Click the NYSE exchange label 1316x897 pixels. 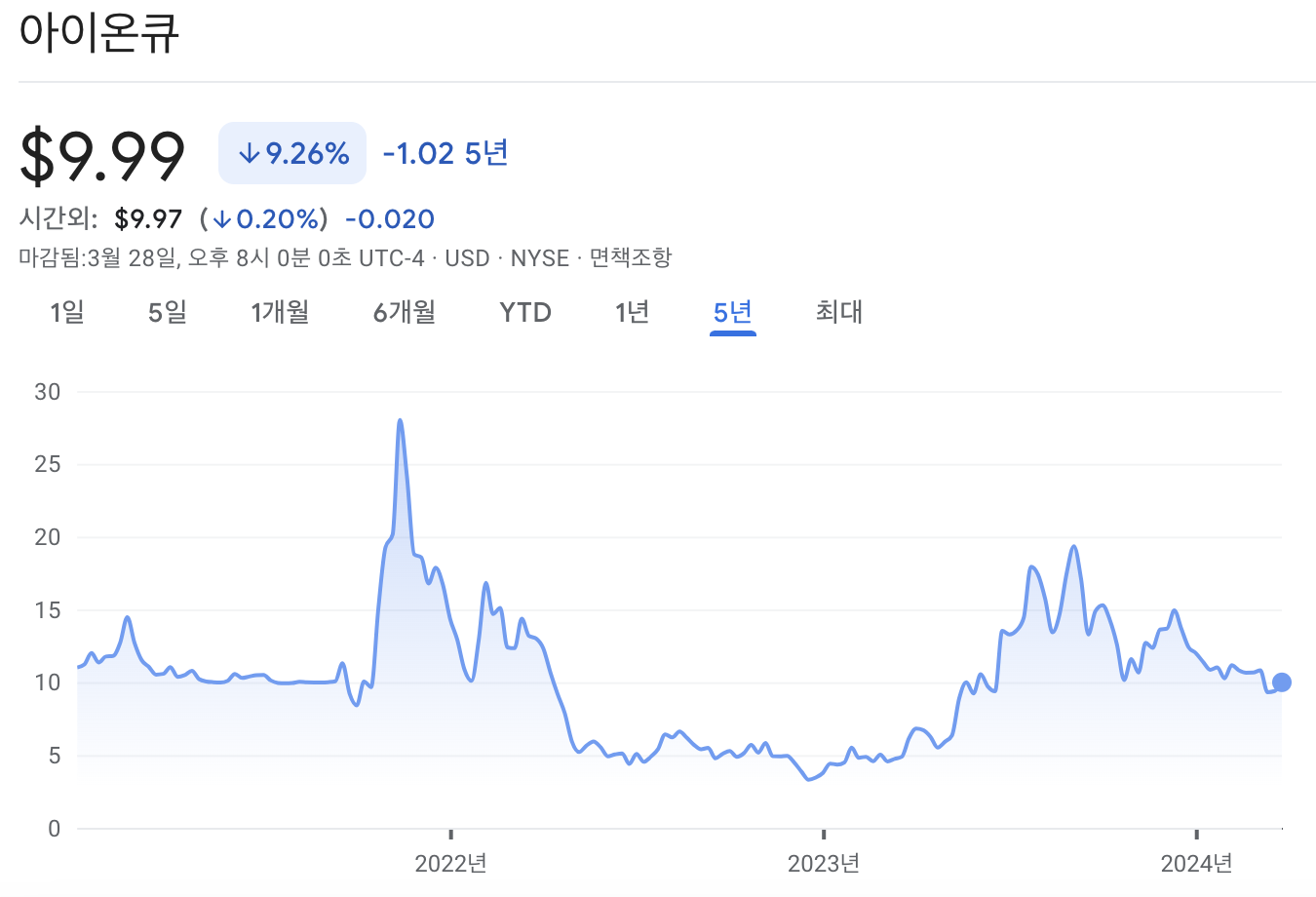pyautogui.click(x=542, y=258)
